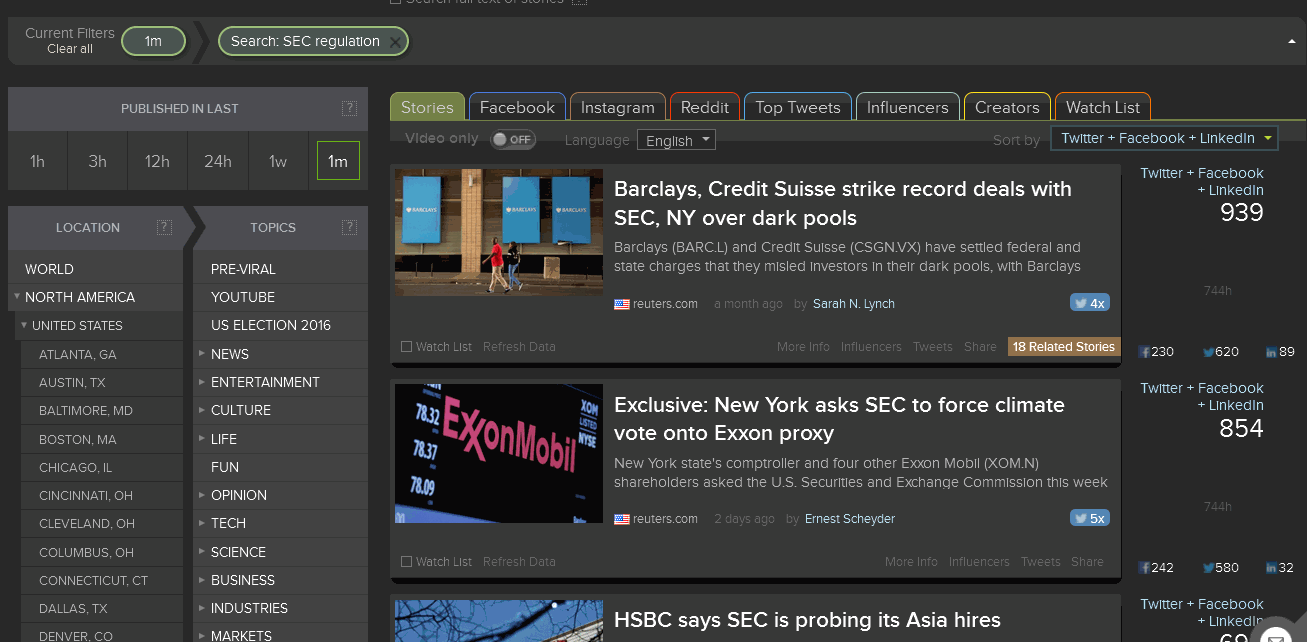The image size is (1307, 642).
Task: Check Watch List on the Barclays story
Action: (x=407, y=346)
